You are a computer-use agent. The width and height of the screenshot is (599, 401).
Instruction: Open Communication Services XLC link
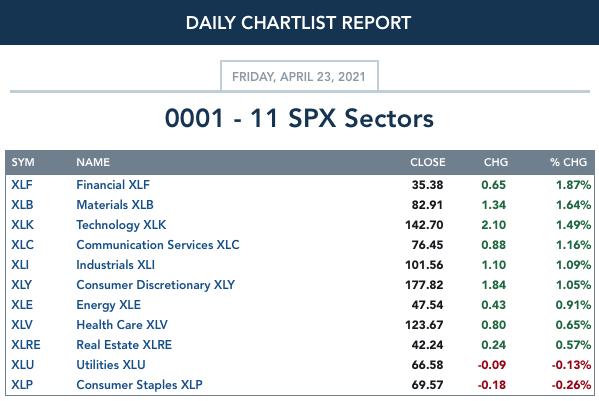click(158, 245)
